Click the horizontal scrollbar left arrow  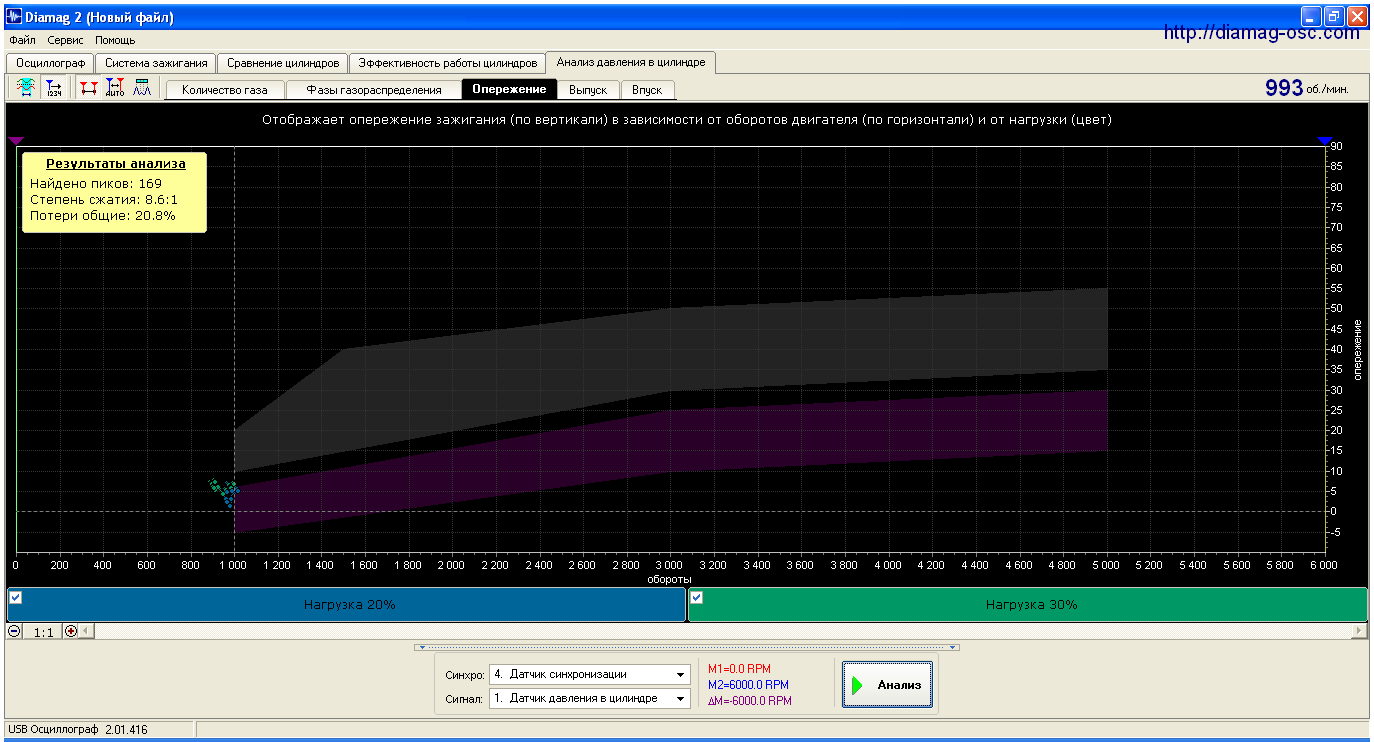click(86, 631)
